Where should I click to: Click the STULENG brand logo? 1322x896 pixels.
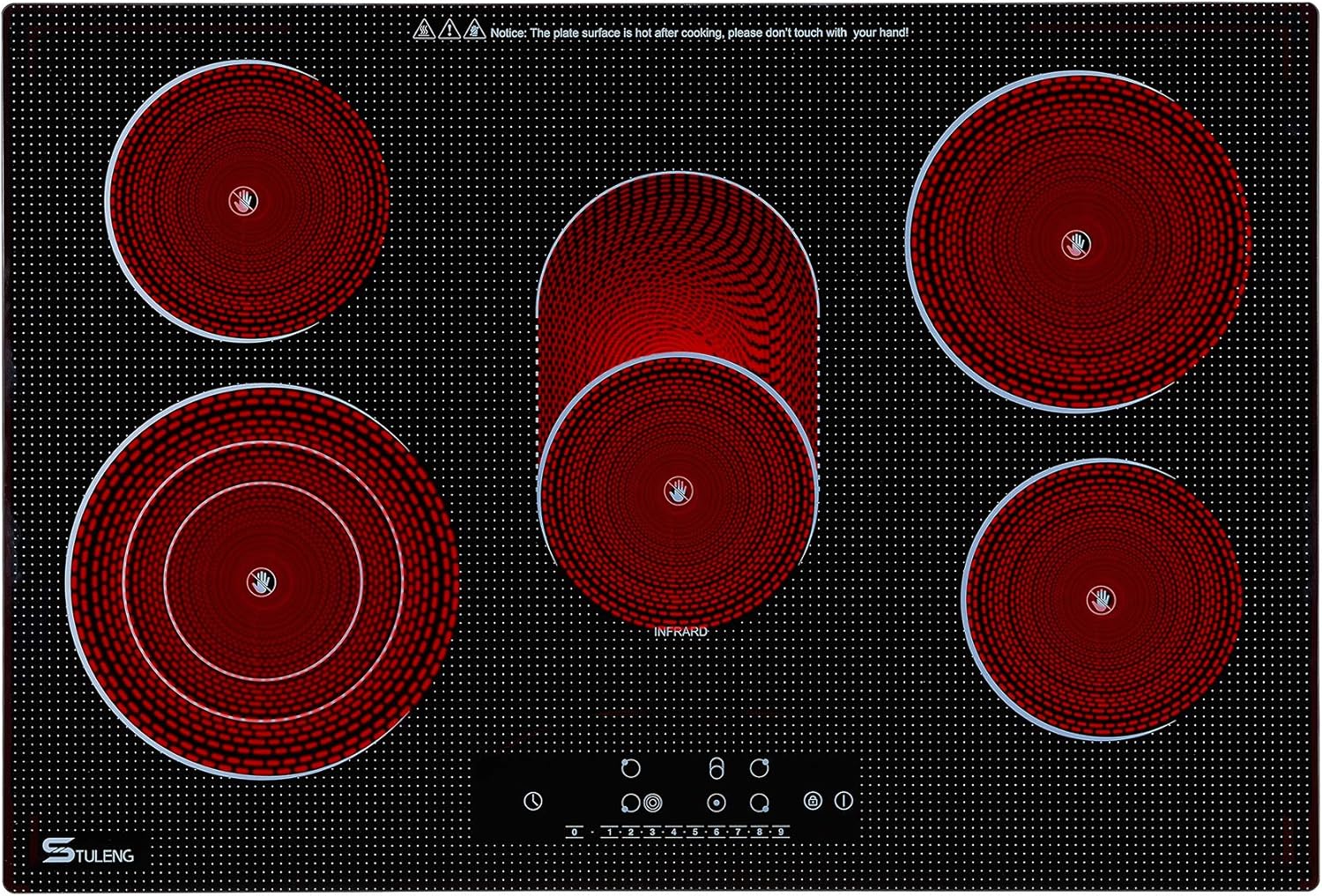pos(88,851)
